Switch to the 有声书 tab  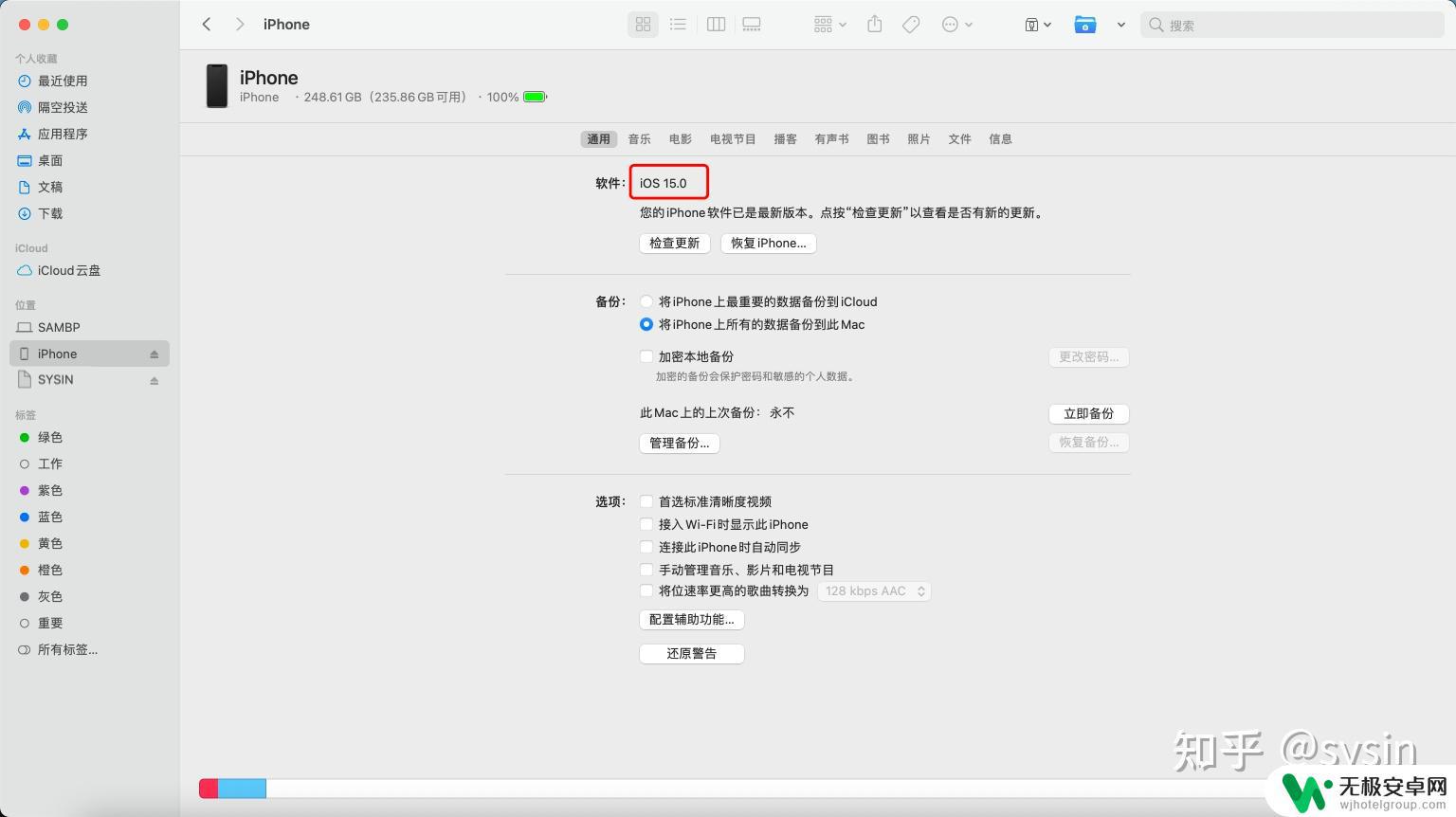[x=831, y=139]
